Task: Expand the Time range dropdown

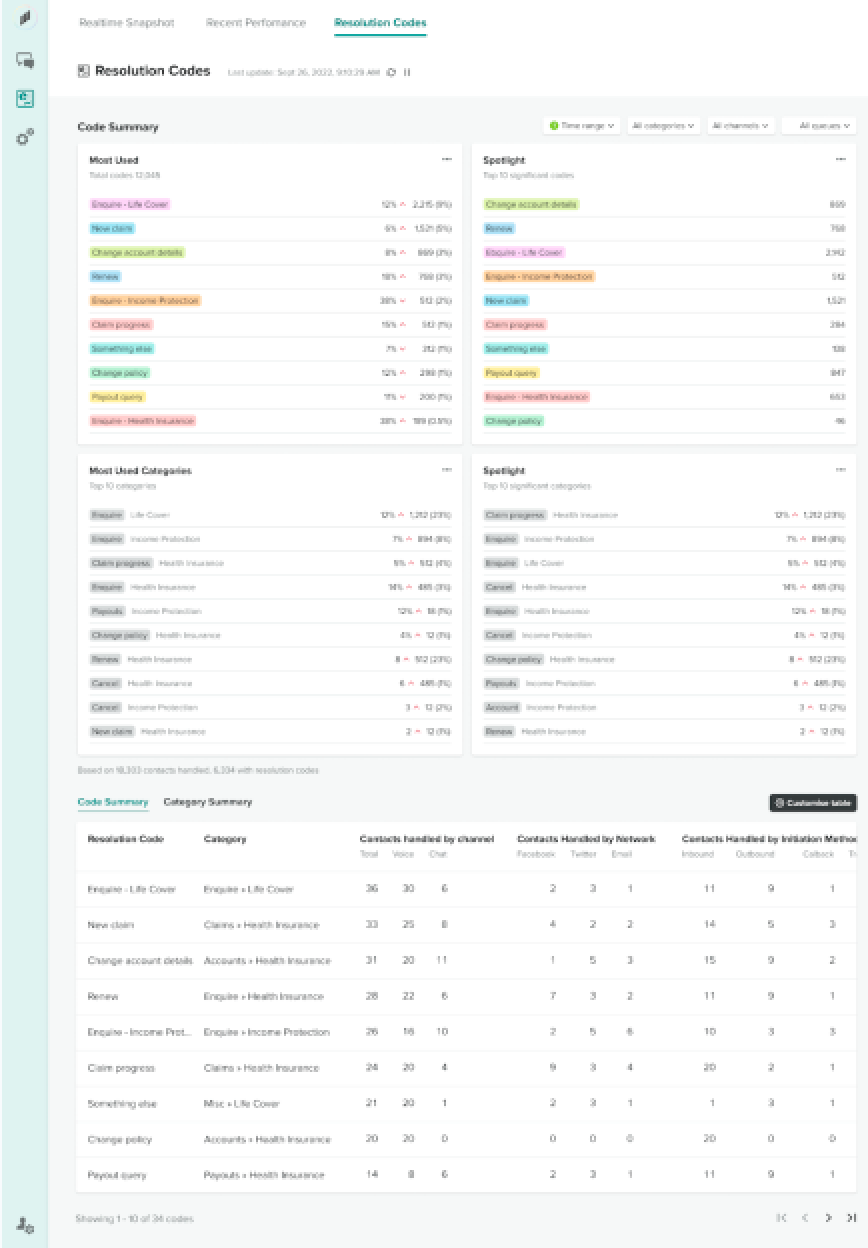Action: tap(581, 126)
